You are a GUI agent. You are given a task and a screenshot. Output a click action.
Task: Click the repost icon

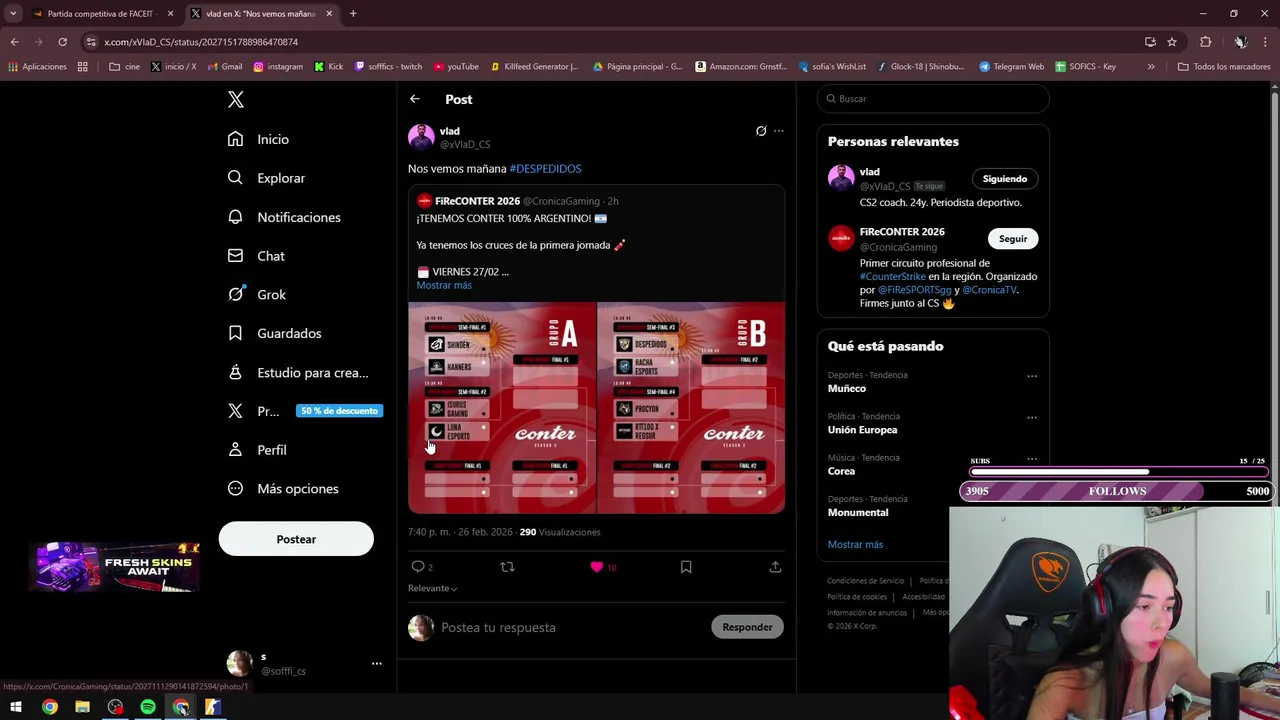pyautogui.click(x=507, y=567)
